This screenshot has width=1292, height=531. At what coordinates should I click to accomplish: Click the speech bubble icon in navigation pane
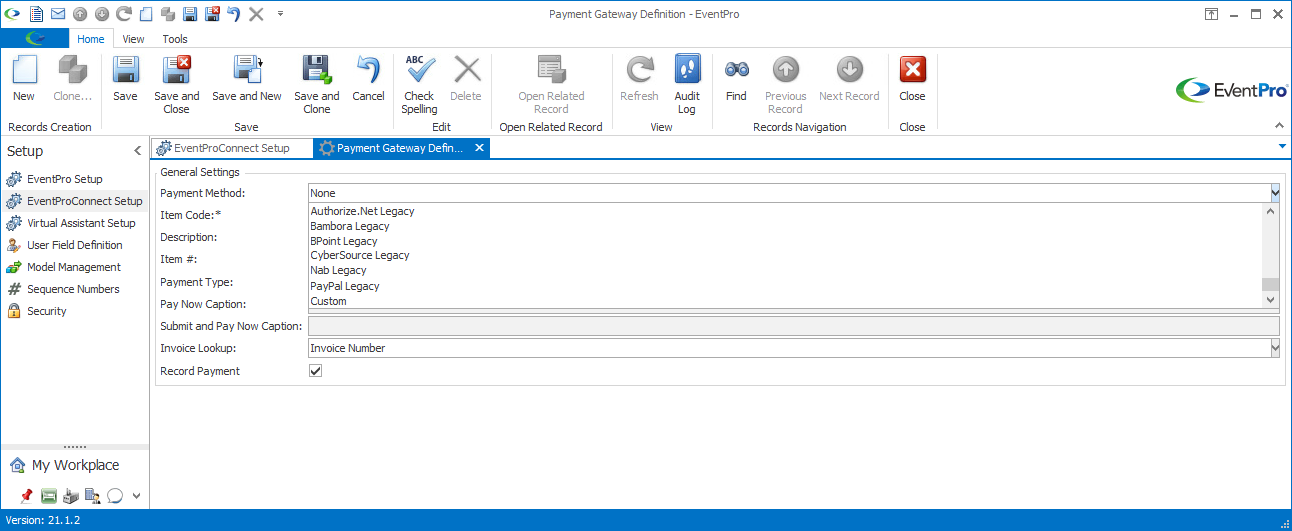tap(115, 495)
